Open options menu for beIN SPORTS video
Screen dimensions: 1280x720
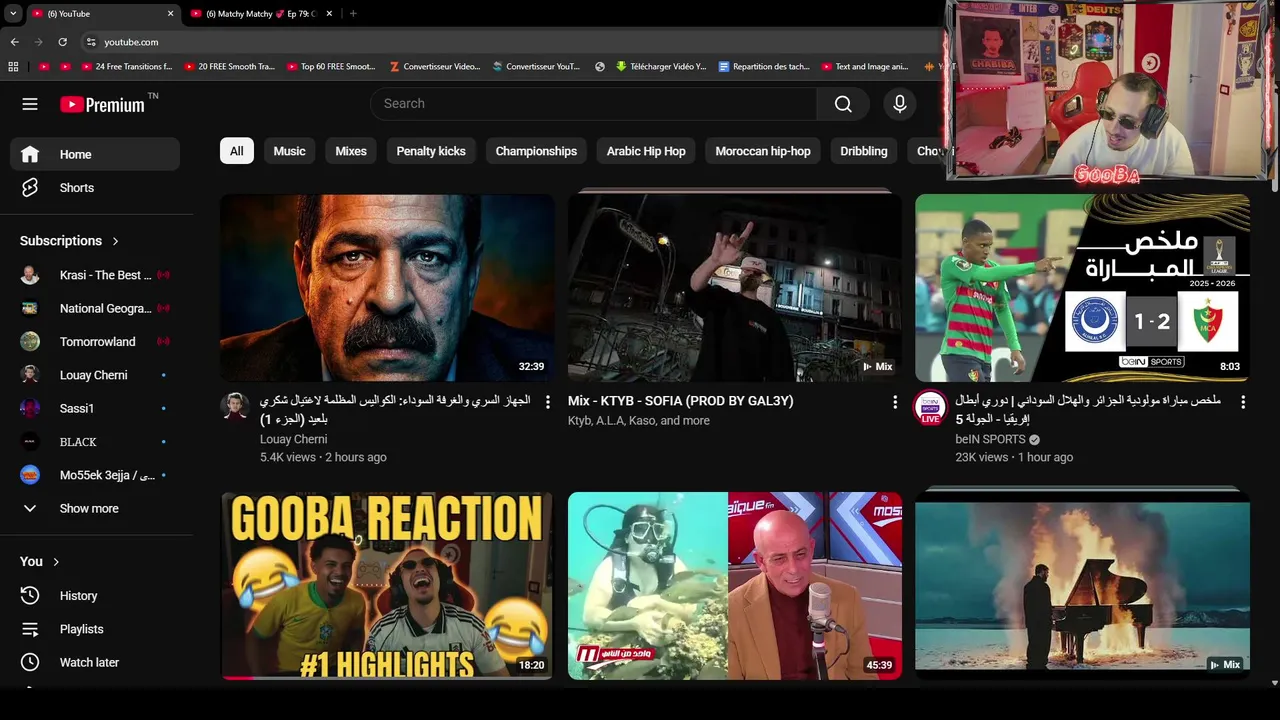point(1243,402)
